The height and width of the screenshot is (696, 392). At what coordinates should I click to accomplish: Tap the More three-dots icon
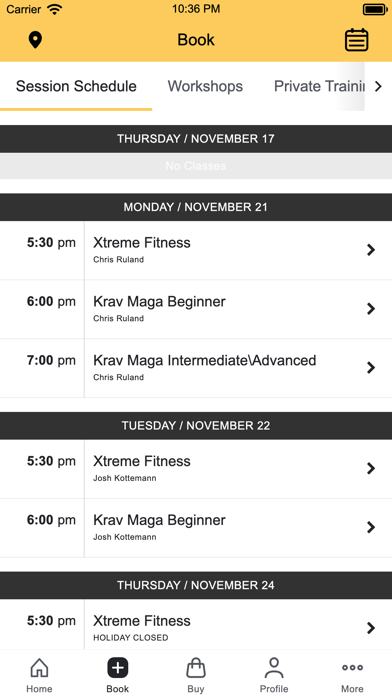click(352, 667)
